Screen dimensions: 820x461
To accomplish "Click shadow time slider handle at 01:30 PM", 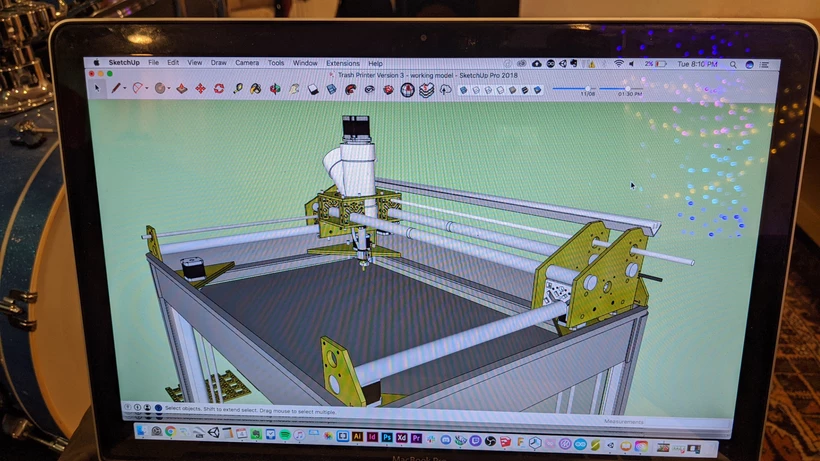I will coord(628,89).
